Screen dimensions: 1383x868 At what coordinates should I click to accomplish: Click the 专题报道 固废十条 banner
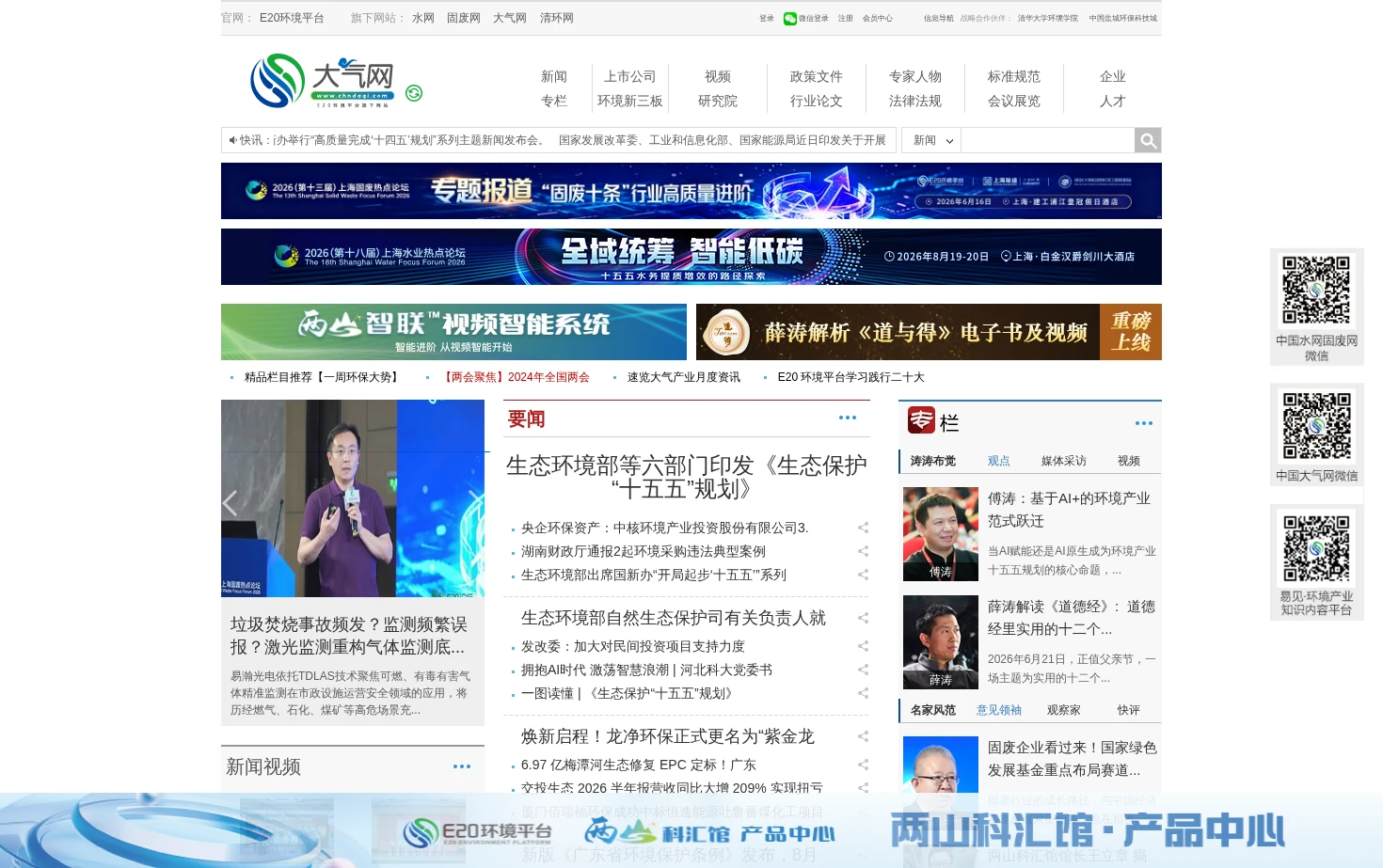coord(691,191)
